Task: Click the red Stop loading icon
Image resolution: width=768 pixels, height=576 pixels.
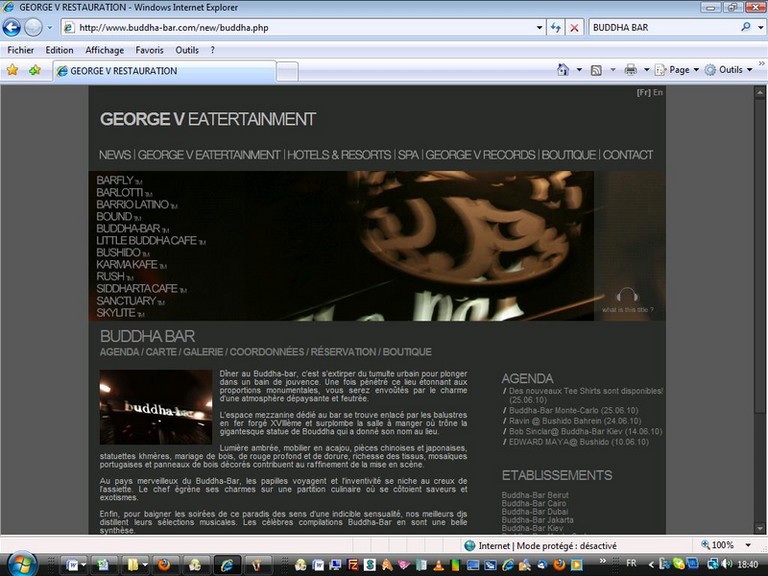Action: (575, 28)
